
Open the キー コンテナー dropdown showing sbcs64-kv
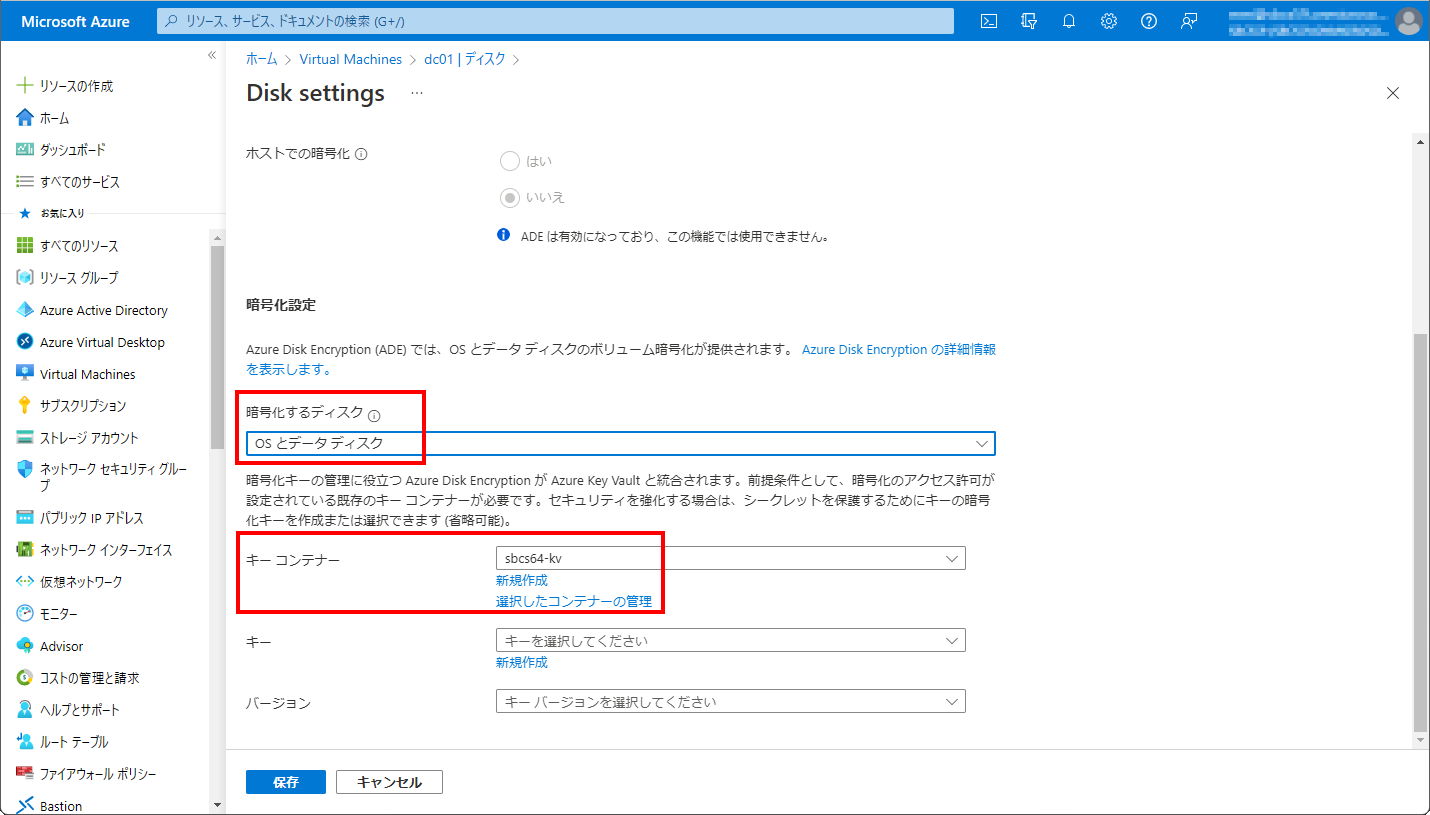pos(731,558)
